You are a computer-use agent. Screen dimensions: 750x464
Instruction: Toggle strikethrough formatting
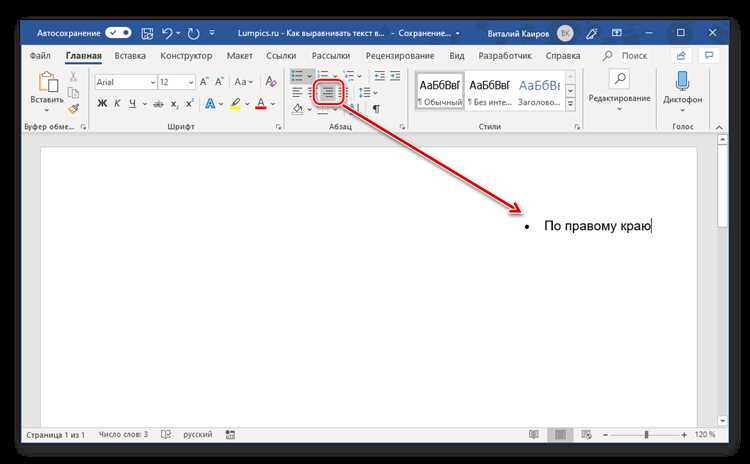coord(158,104)
